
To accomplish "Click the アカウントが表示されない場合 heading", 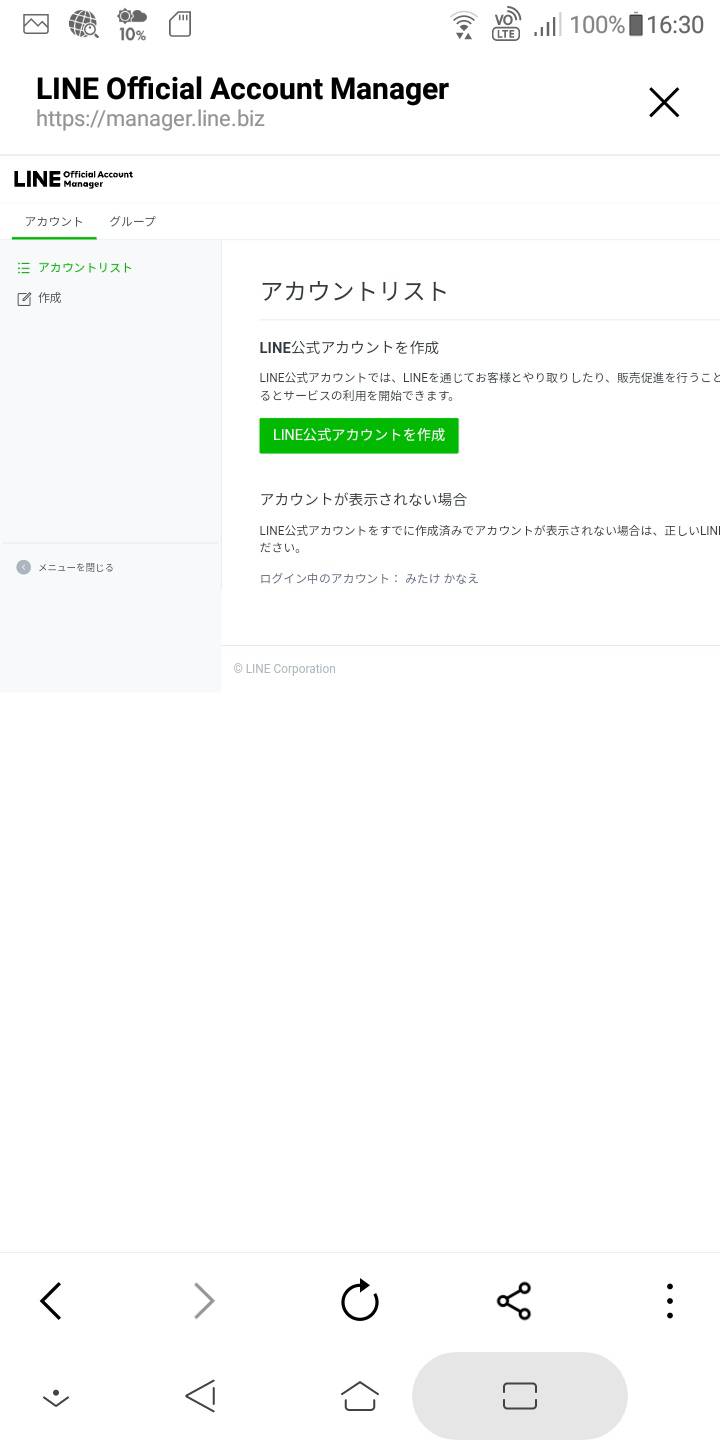I will 363,499.
